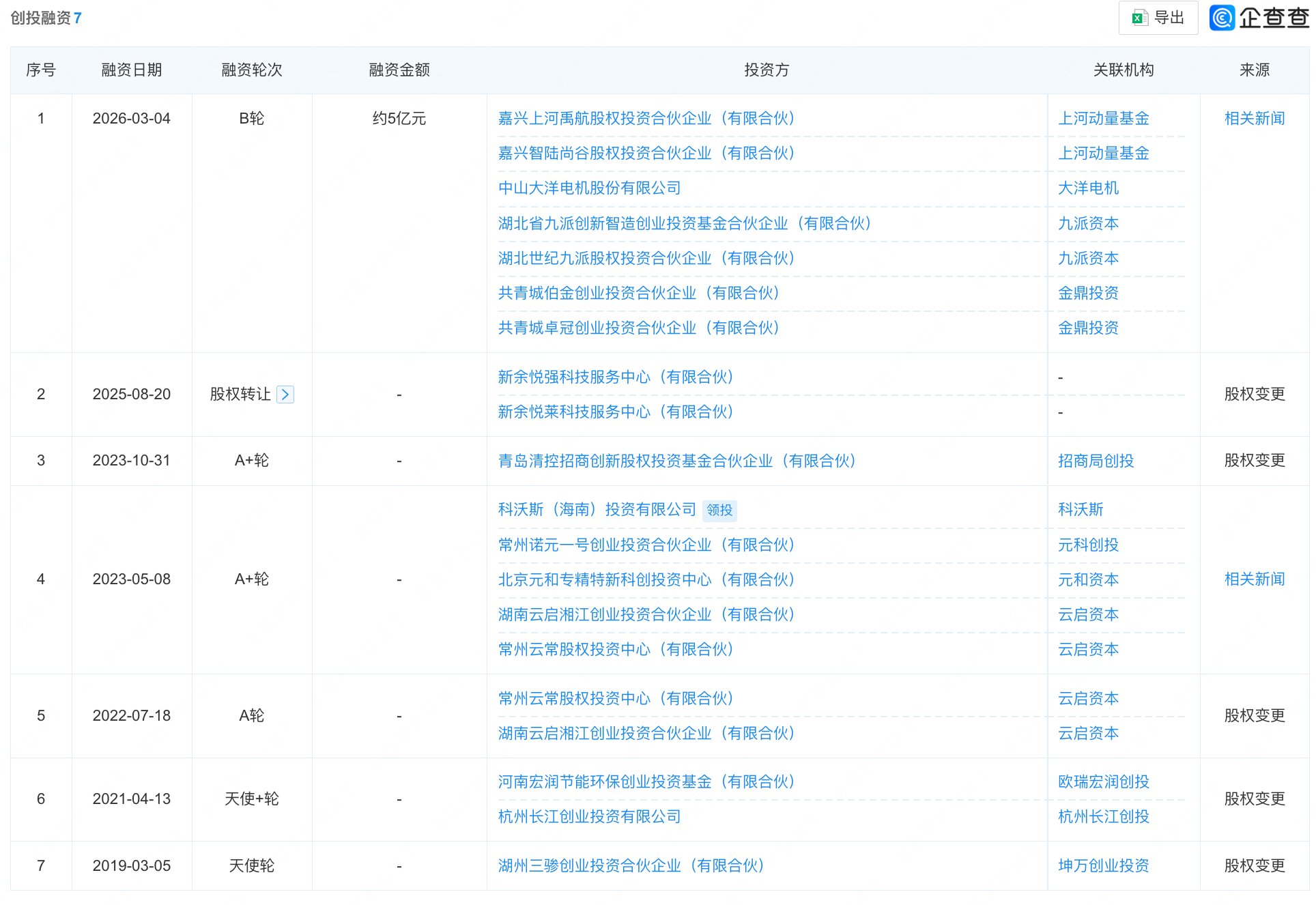The image size is (1316, 905).
Task: Open 共青城伯金创业投资合伙企业 link
Action: tap(639, 293)
